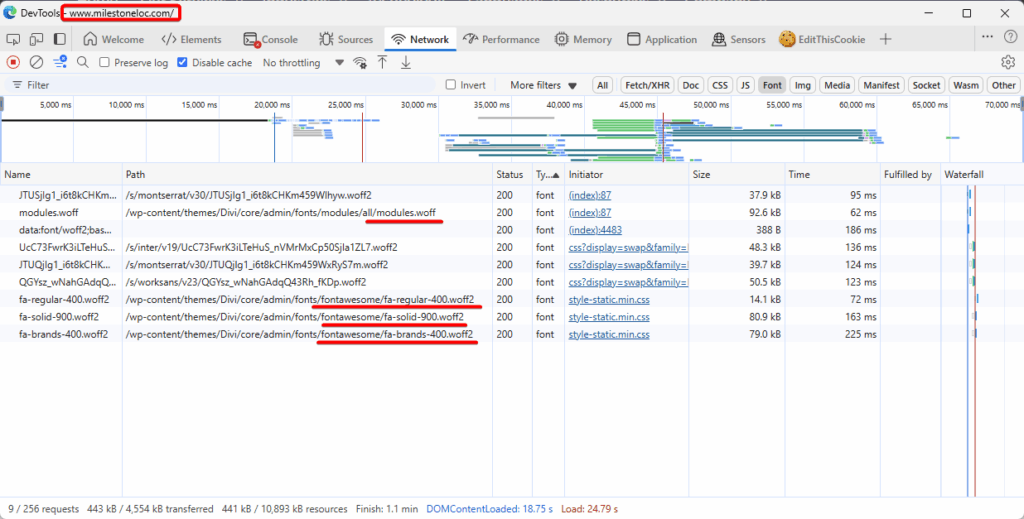Open style-static.min.css initiator for fa-regular-400.woff2
Viewport: 1024px width, 519px height.
[x=609, y=300]
